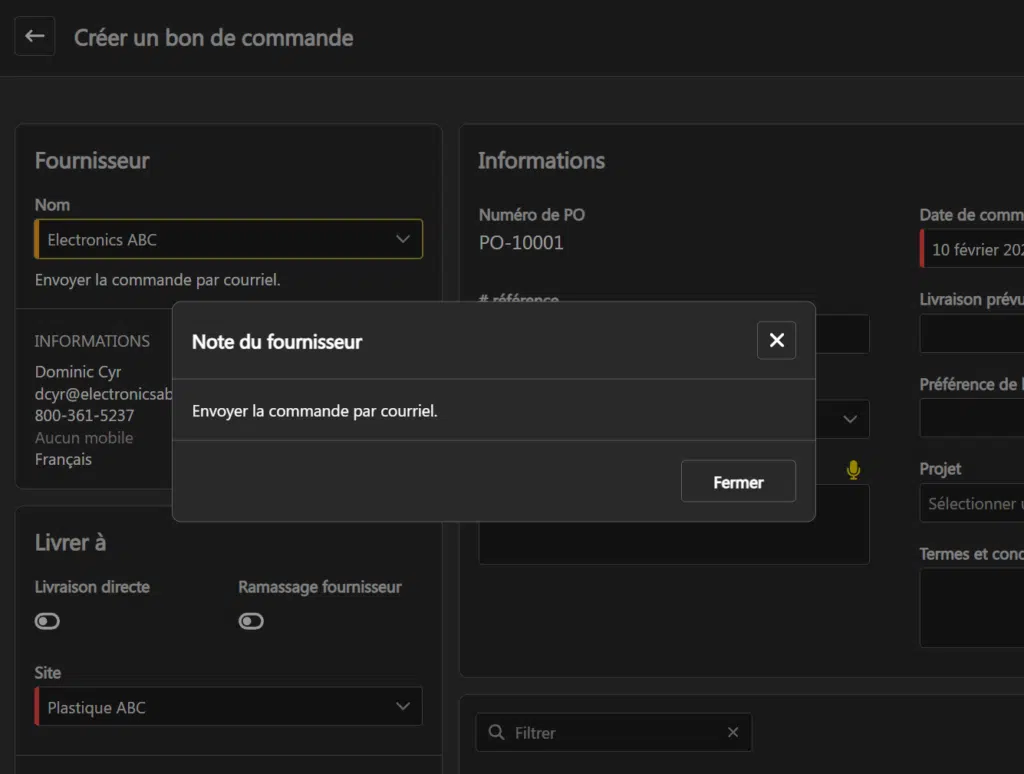Screen dimensions: 1024x774
Task: Click the magnifier icon in Filtrer box
Action: pos(496,733)
